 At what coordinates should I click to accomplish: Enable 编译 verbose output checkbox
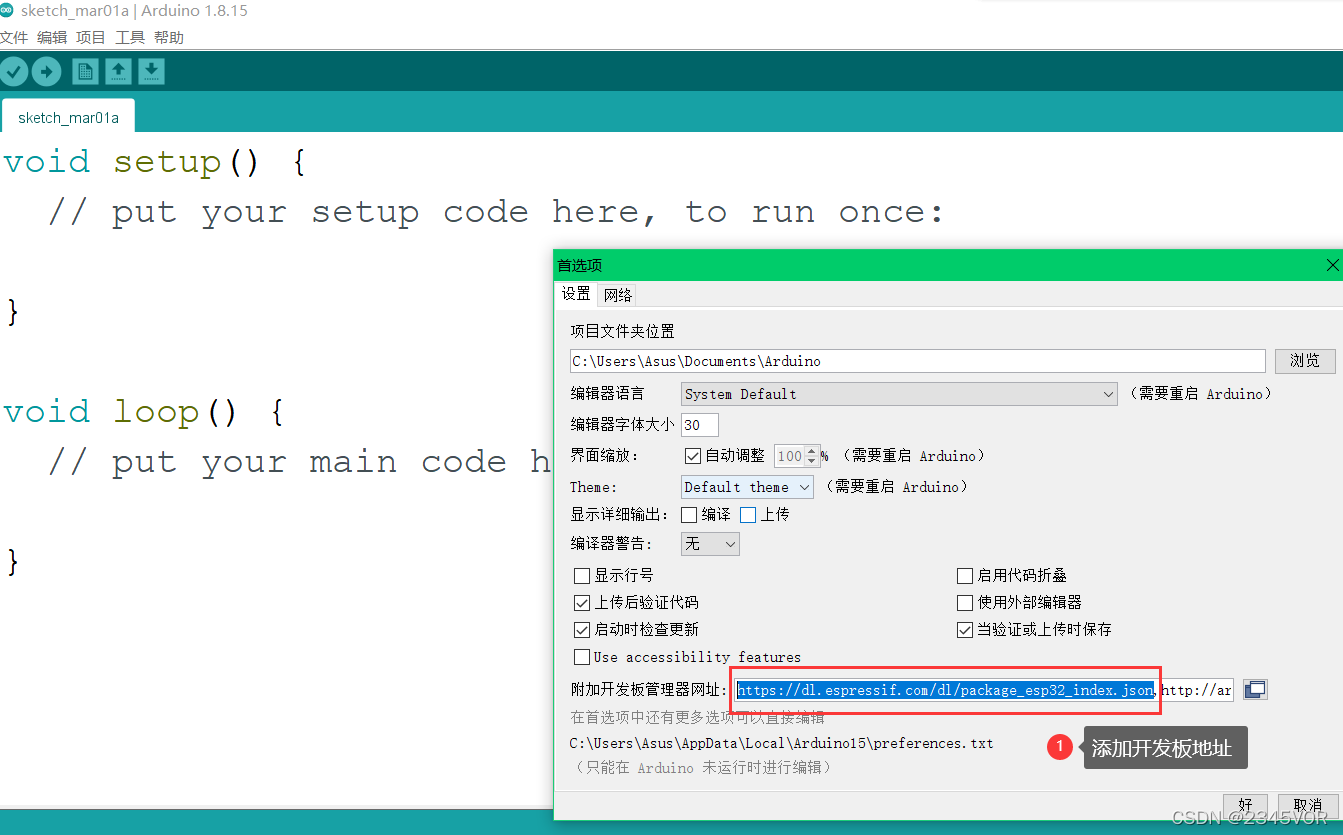689,515
